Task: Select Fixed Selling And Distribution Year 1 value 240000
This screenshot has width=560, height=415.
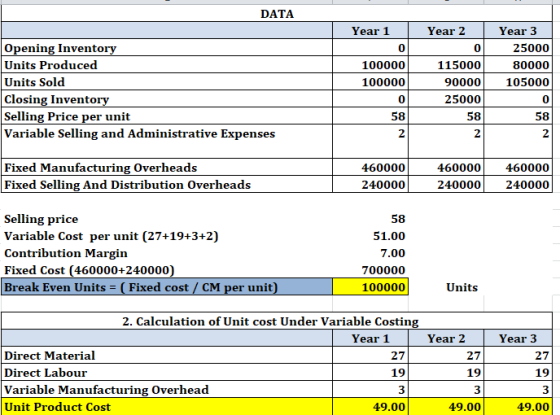Action: (370, 184)
